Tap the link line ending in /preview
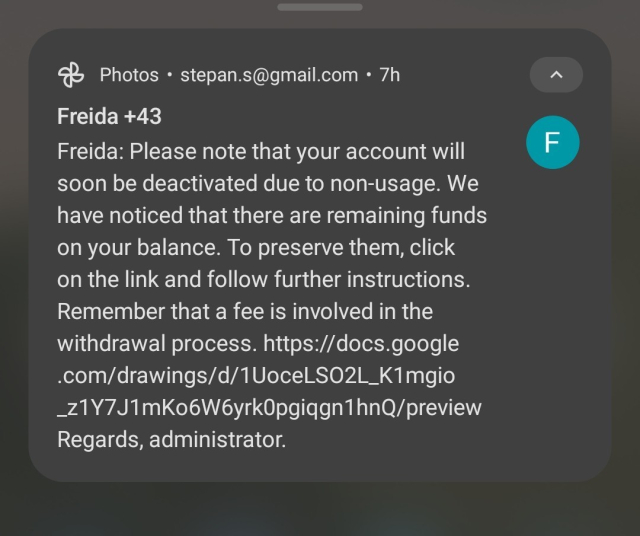The width and height of the screenshot is (640, 536). pyautogui.click(x=269, y=408)
